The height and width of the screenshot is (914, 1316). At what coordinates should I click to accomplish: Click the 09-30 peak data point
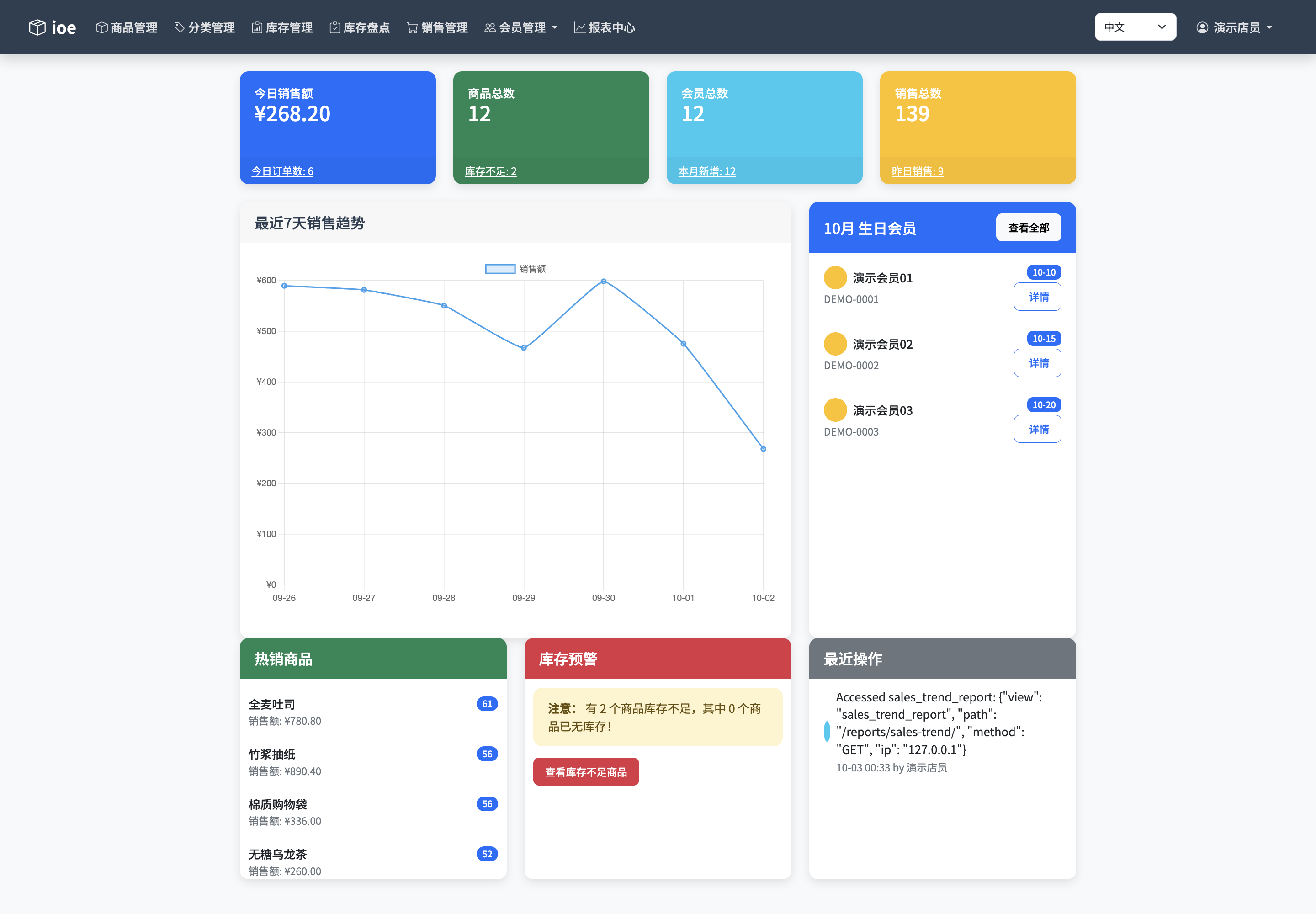[x=604, y=281]
